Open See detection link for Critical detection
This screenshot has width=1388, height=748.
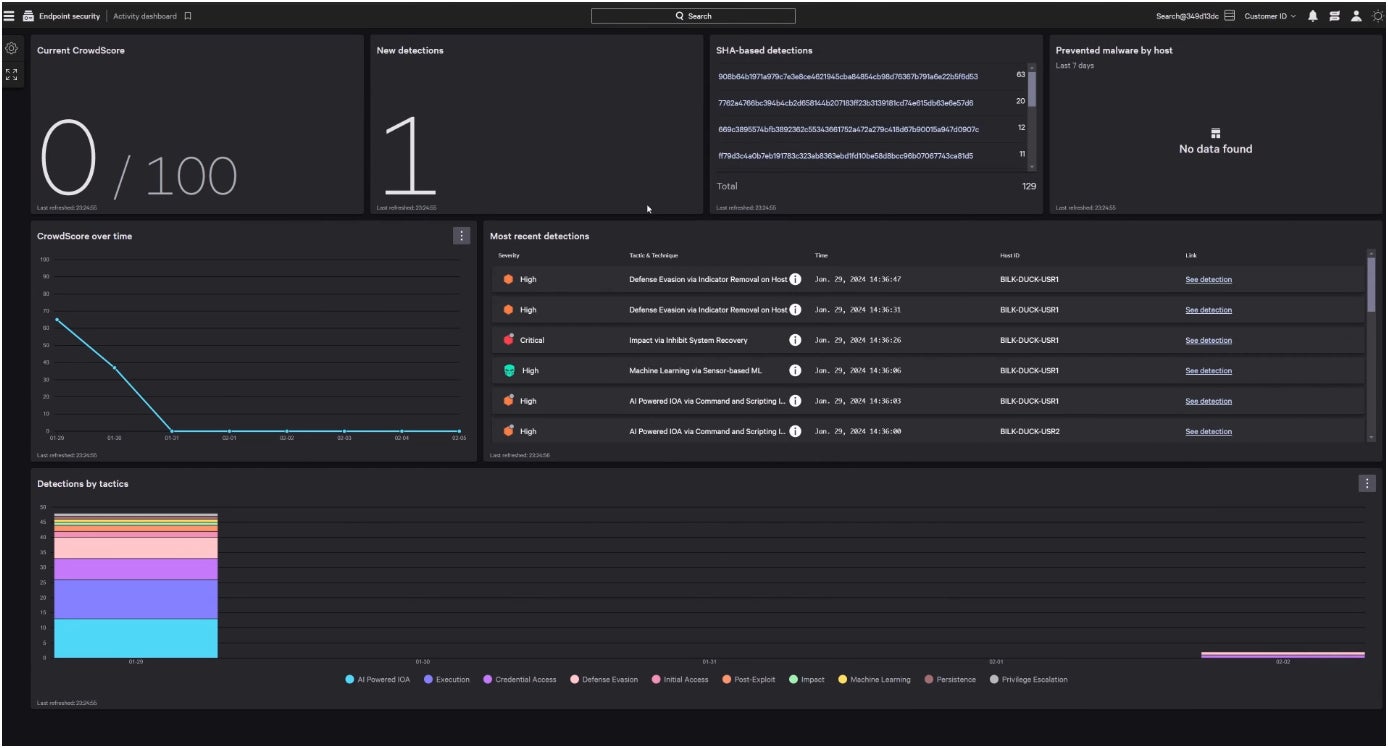tap(1208, 341)
